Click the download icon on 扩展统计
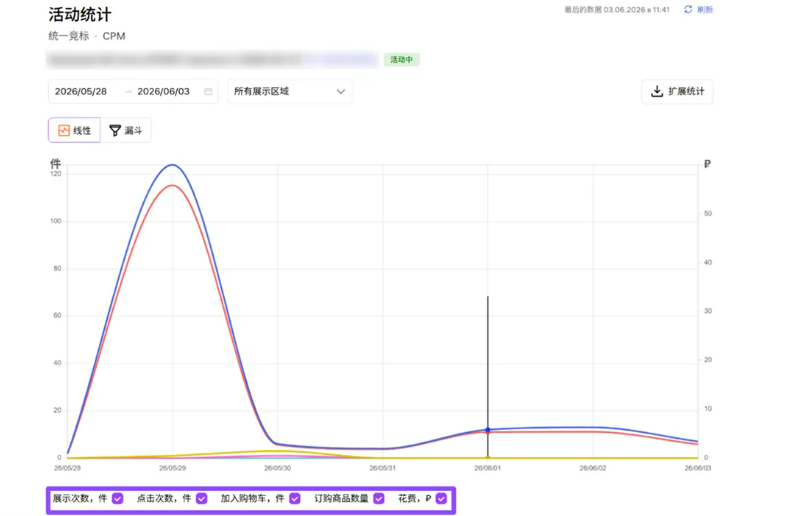 tap(657, 91)
